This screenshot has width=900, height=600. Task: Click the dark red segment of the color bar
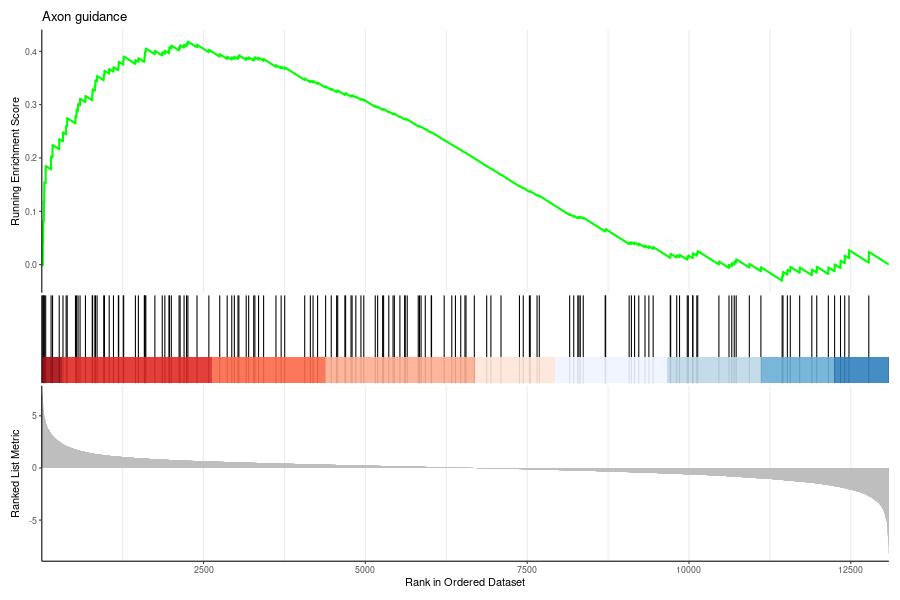coord(51,370)
